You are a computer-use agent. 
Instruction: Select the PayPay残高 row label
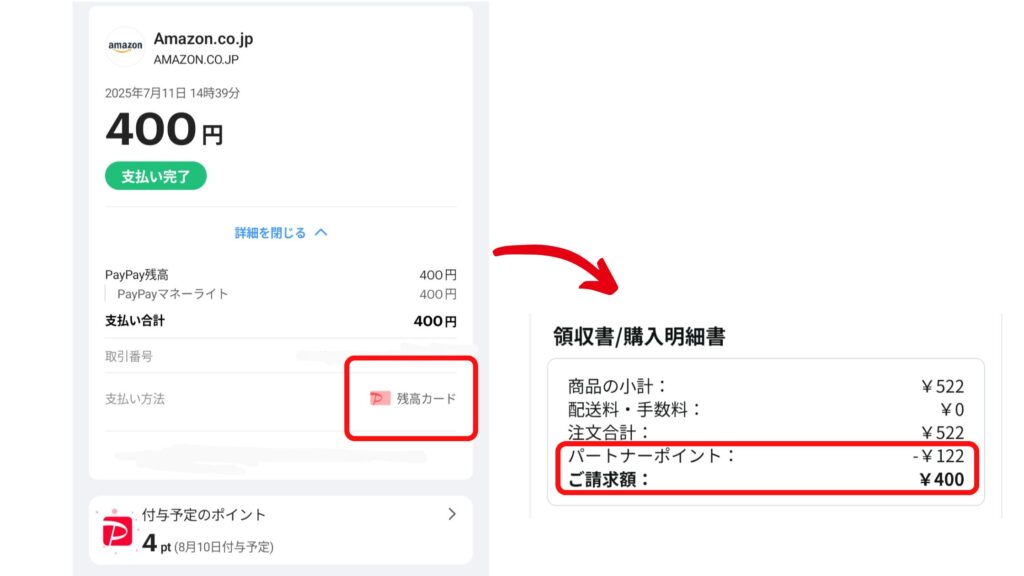click(136, 275)
